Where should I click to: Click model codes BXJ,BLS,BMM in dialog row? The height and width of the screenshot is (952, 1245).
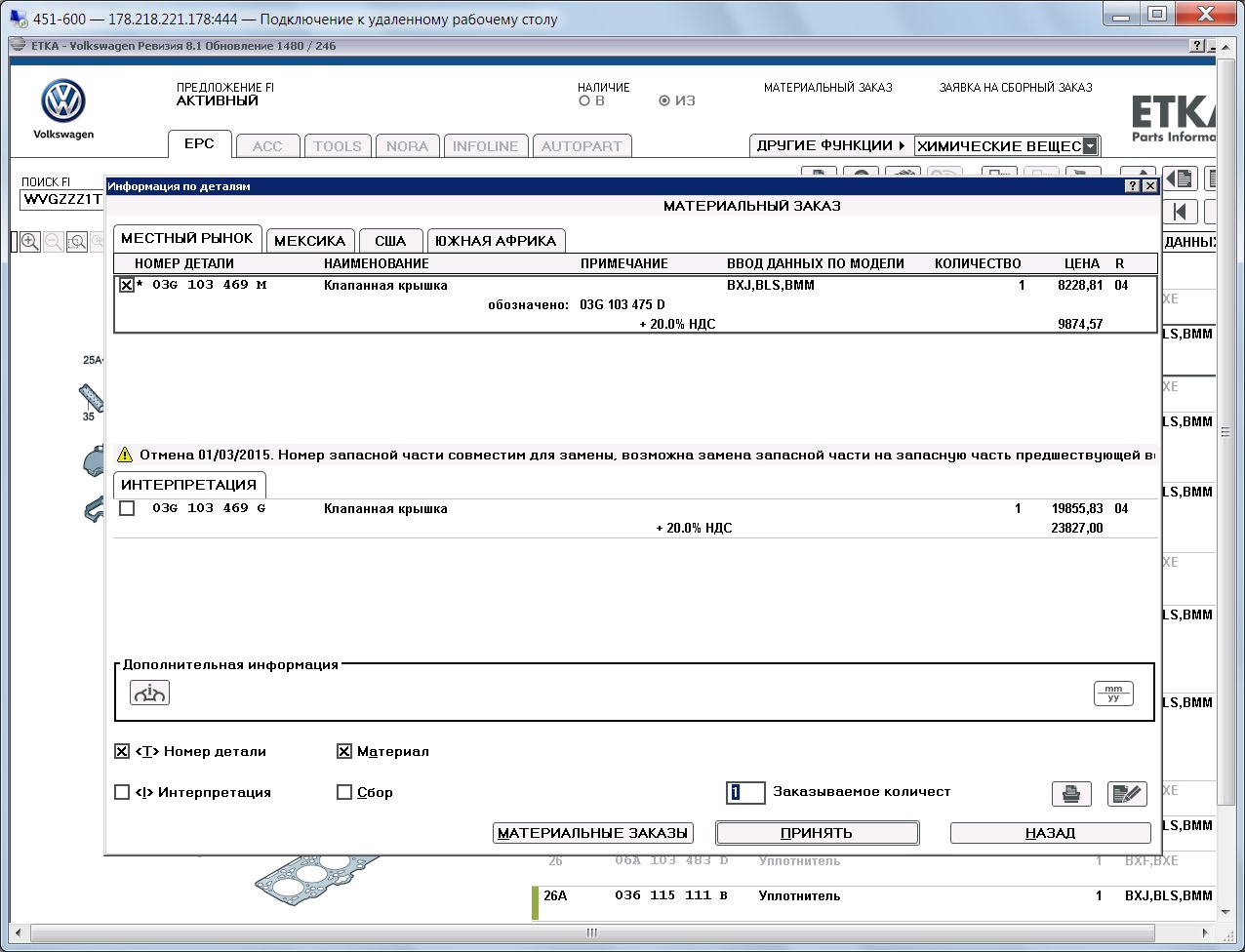pyautogui.click(x=771, y=286)
